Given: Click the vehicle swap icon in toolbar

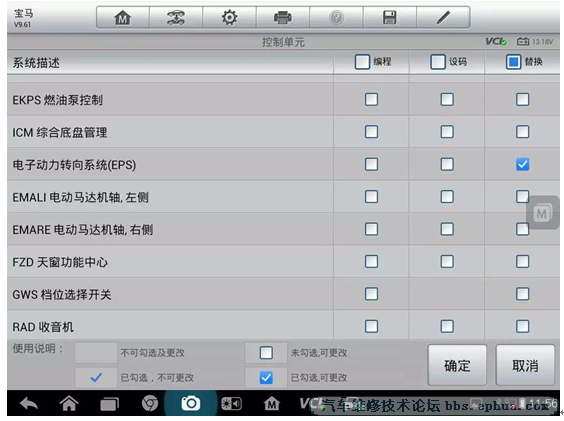Looking at the screenshot, I should click(x=176, y=17).
